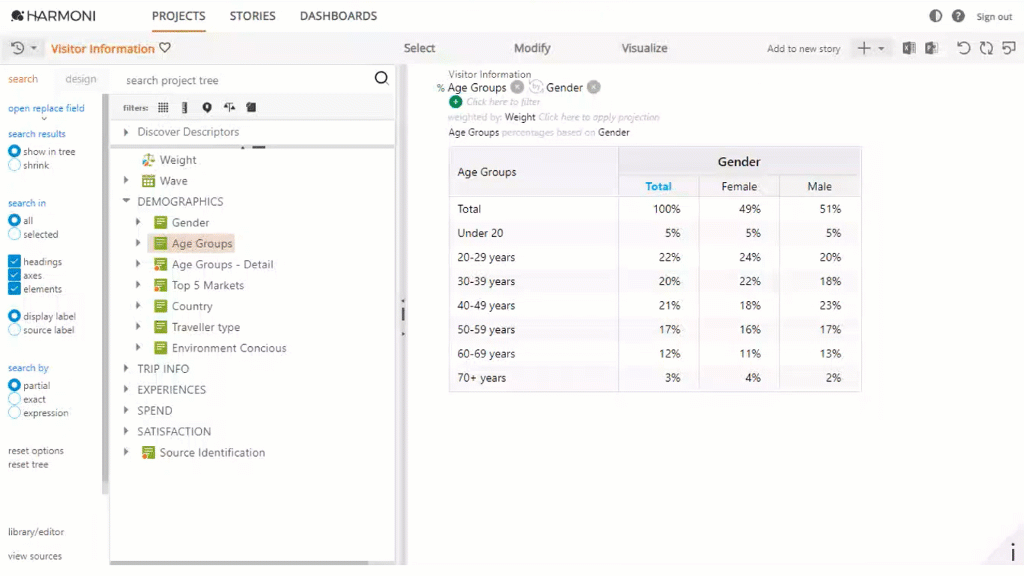This screenshot has height=576, width=1024.
Task: Export the table to PowerPoint
Action: [931, 48]
